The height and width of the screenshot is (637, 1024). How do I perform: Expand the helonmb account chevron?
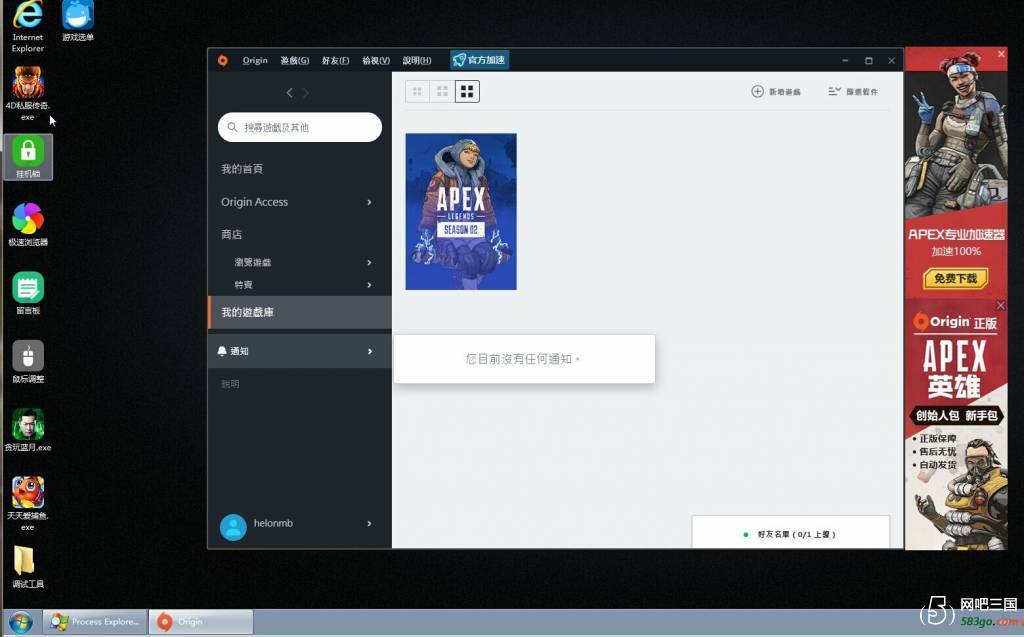tap(369, 523)
